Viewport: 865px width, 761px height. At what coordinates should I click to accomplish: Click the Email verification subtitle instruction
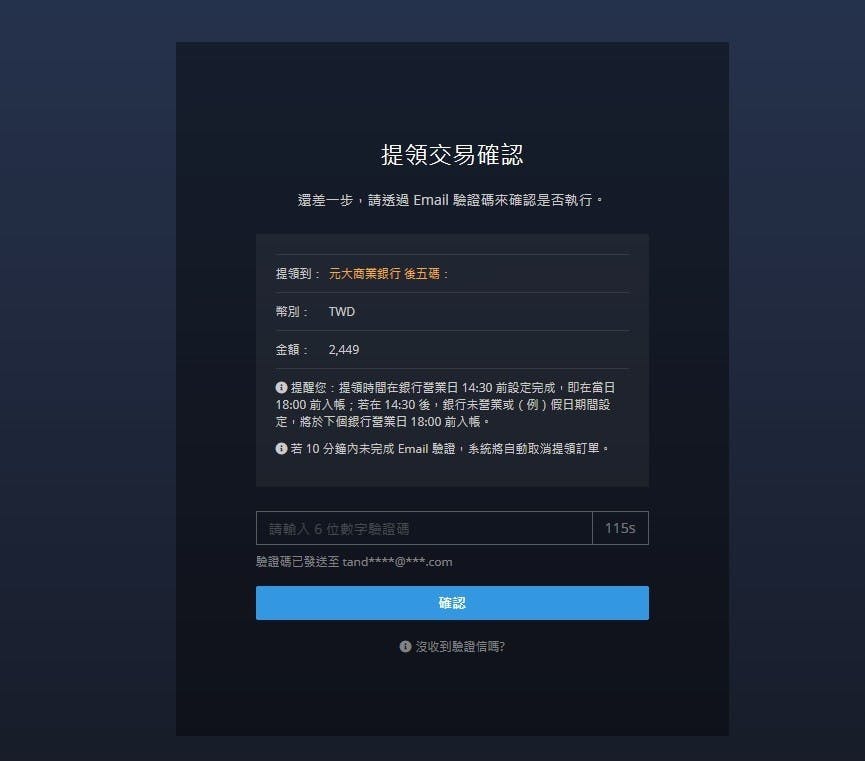pos(451,200)
